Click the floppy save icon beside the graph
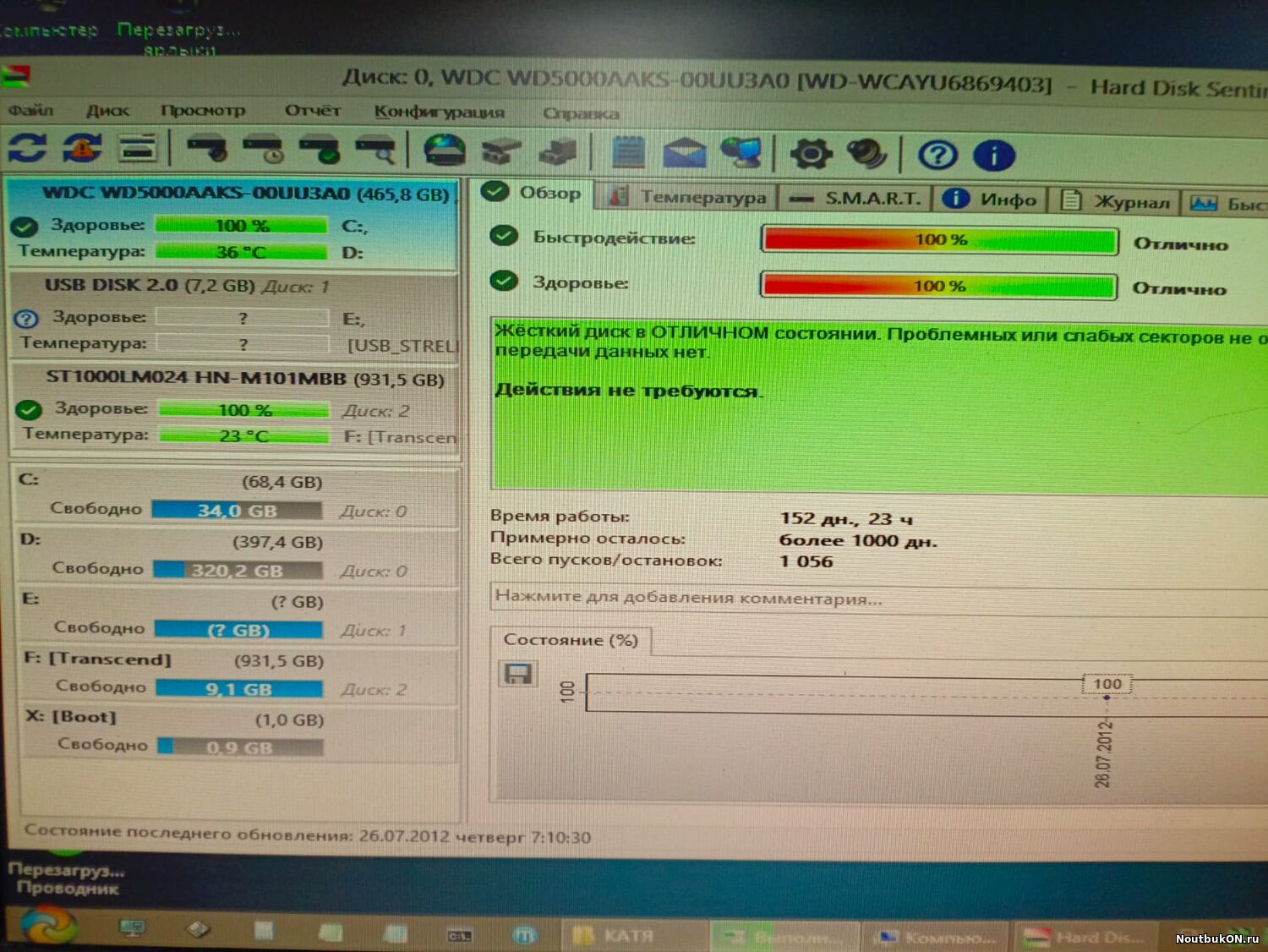Screen dimensions: 1268x952 click(517, 674)
